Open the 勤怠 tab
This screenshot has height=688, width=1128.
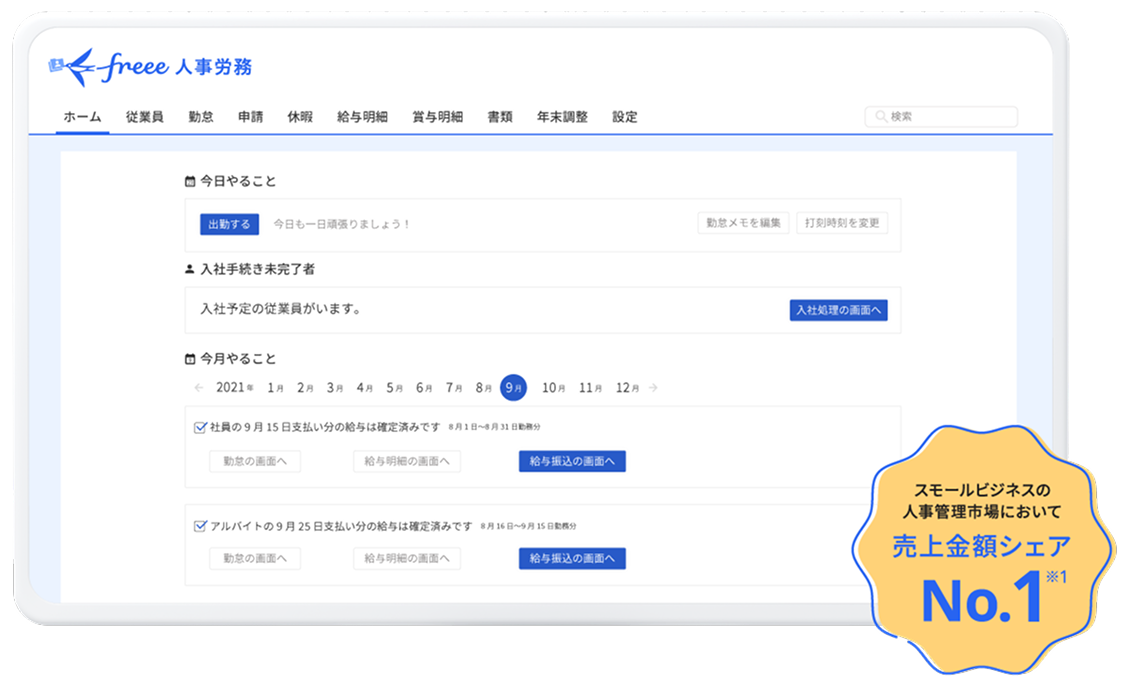[201, 117]
